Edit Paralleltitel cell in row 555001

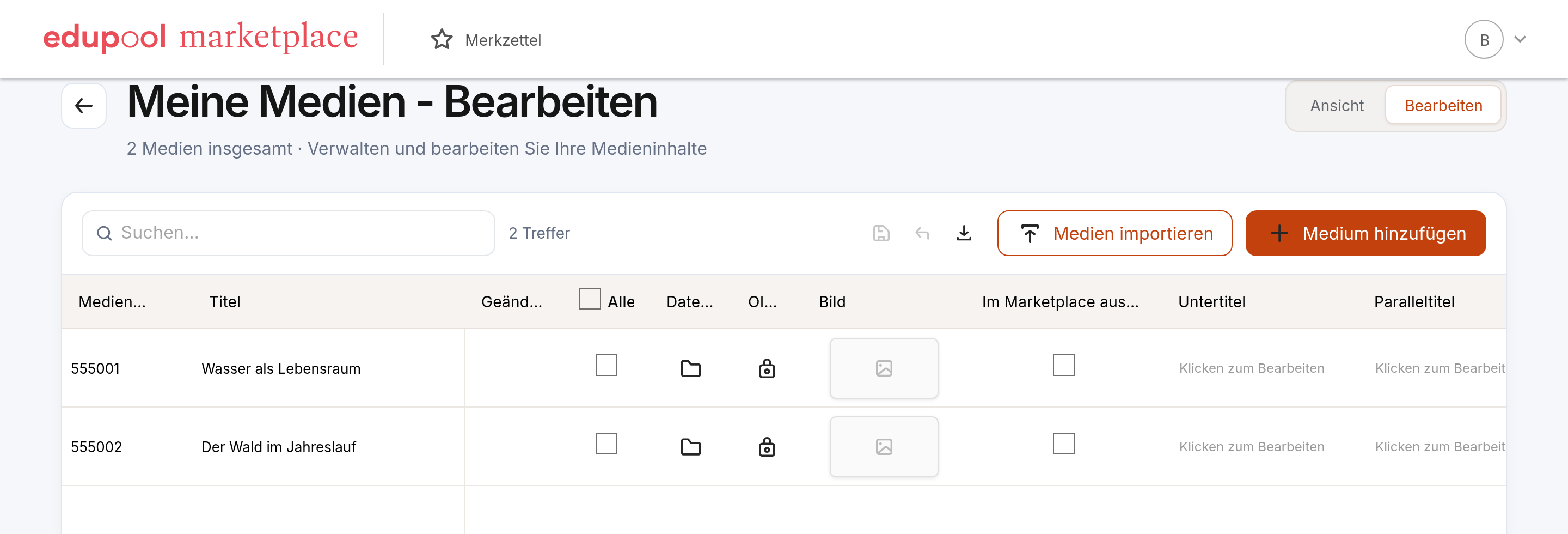[1440, 368]
